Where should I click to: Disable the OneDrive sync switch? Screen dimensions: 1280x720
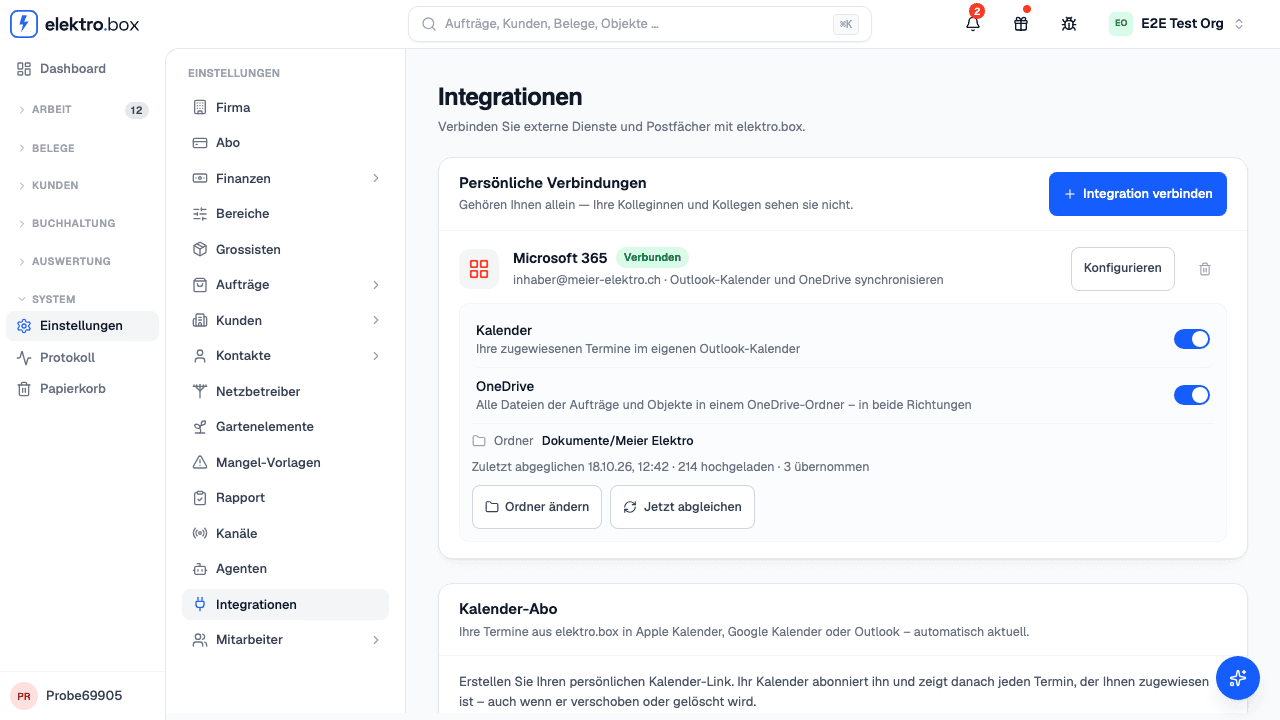[1192, 395]
